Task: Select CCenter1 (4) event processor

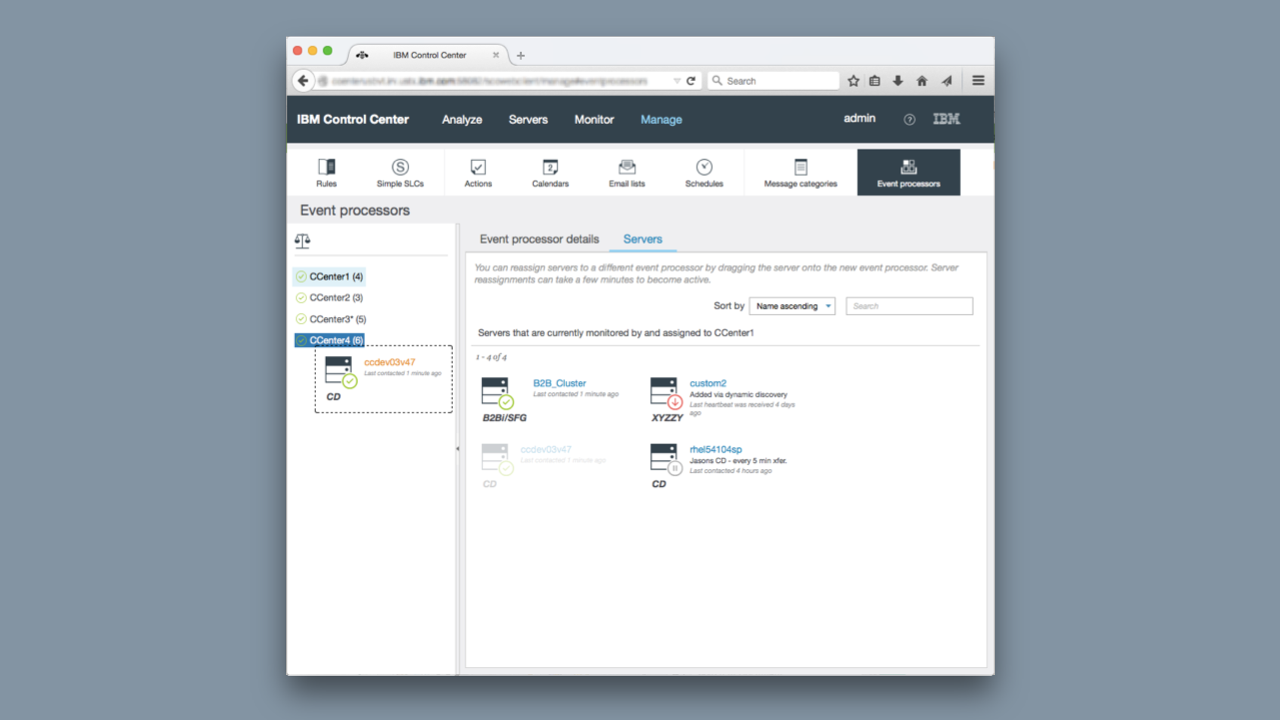Action: 330,276
